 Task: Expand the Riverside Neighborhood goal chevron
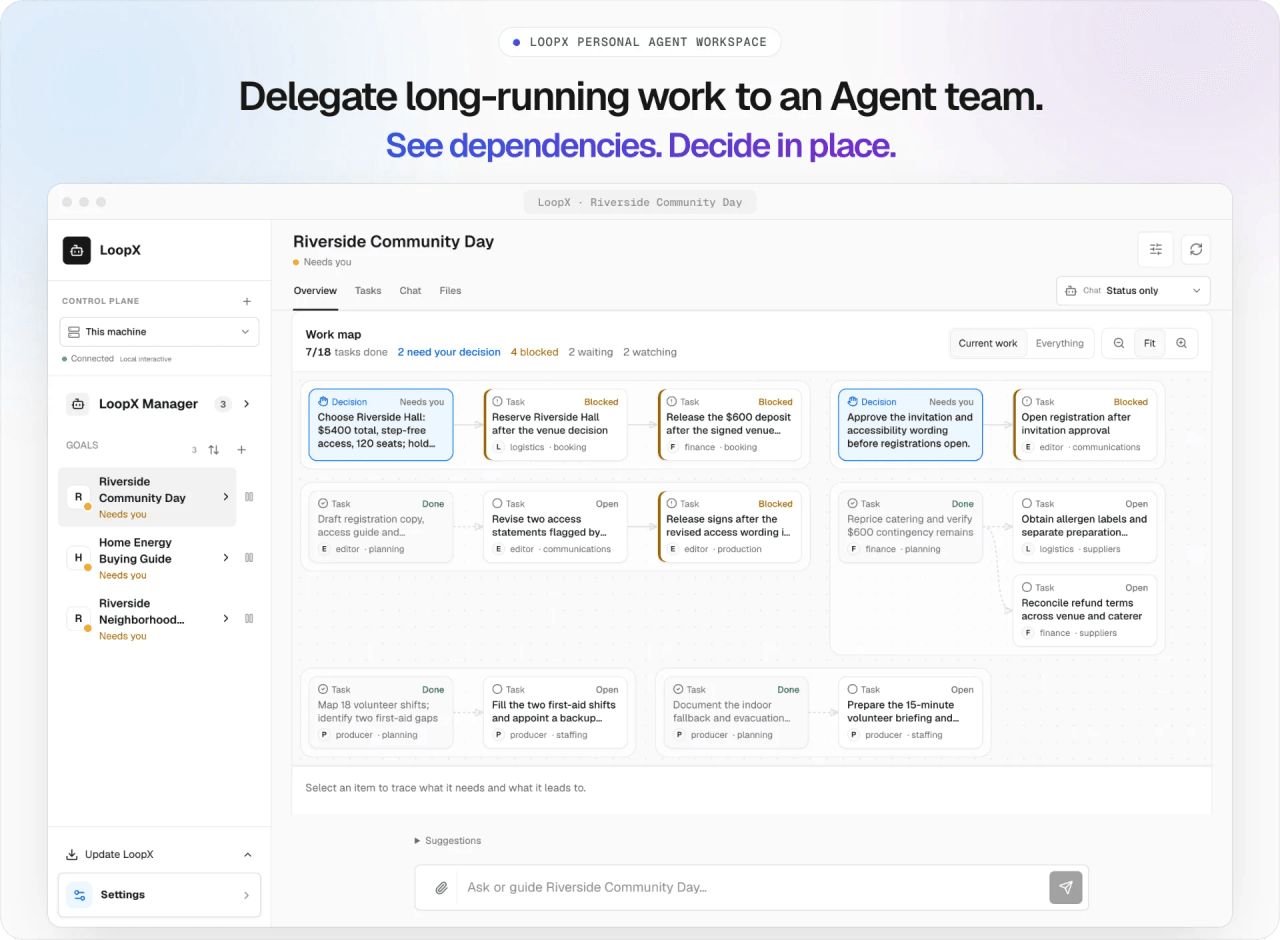tap(226, 619)
